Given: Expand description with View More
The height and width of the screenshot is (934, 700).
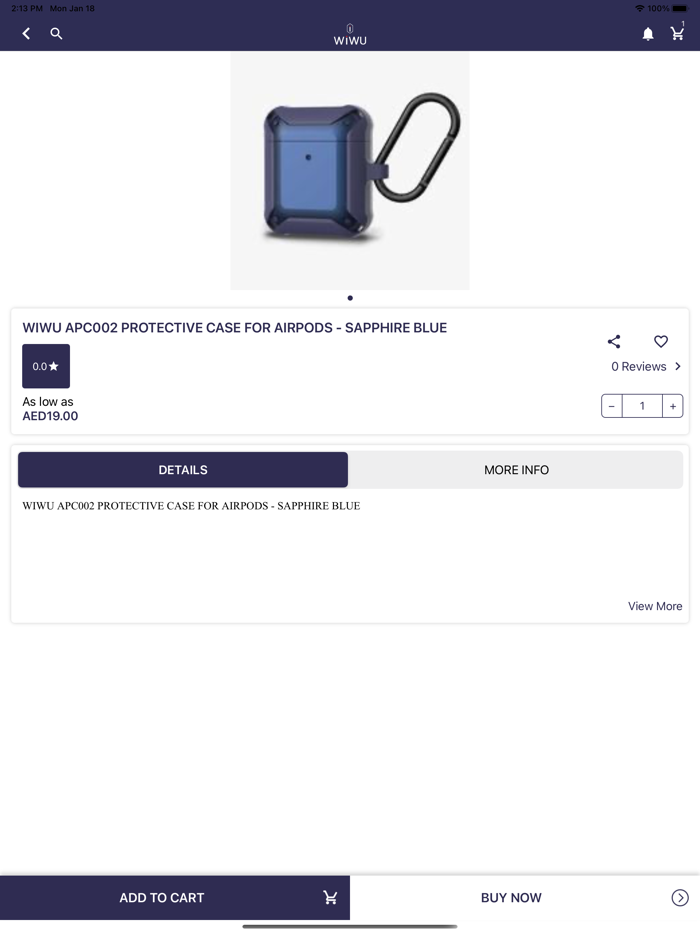Looking at the screenshot, I should pos(655,606).
